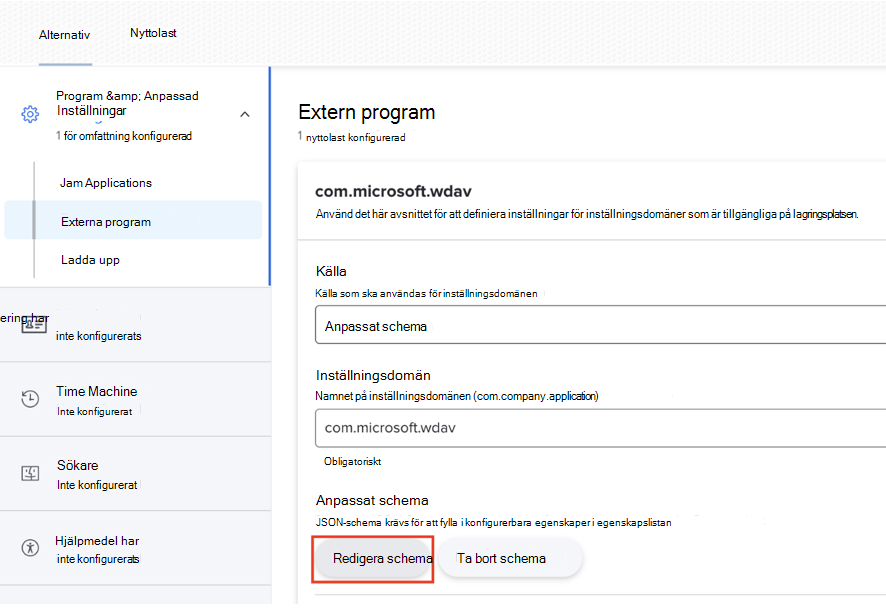Switch to the Nyttolast tab

(x=153, y=33)
